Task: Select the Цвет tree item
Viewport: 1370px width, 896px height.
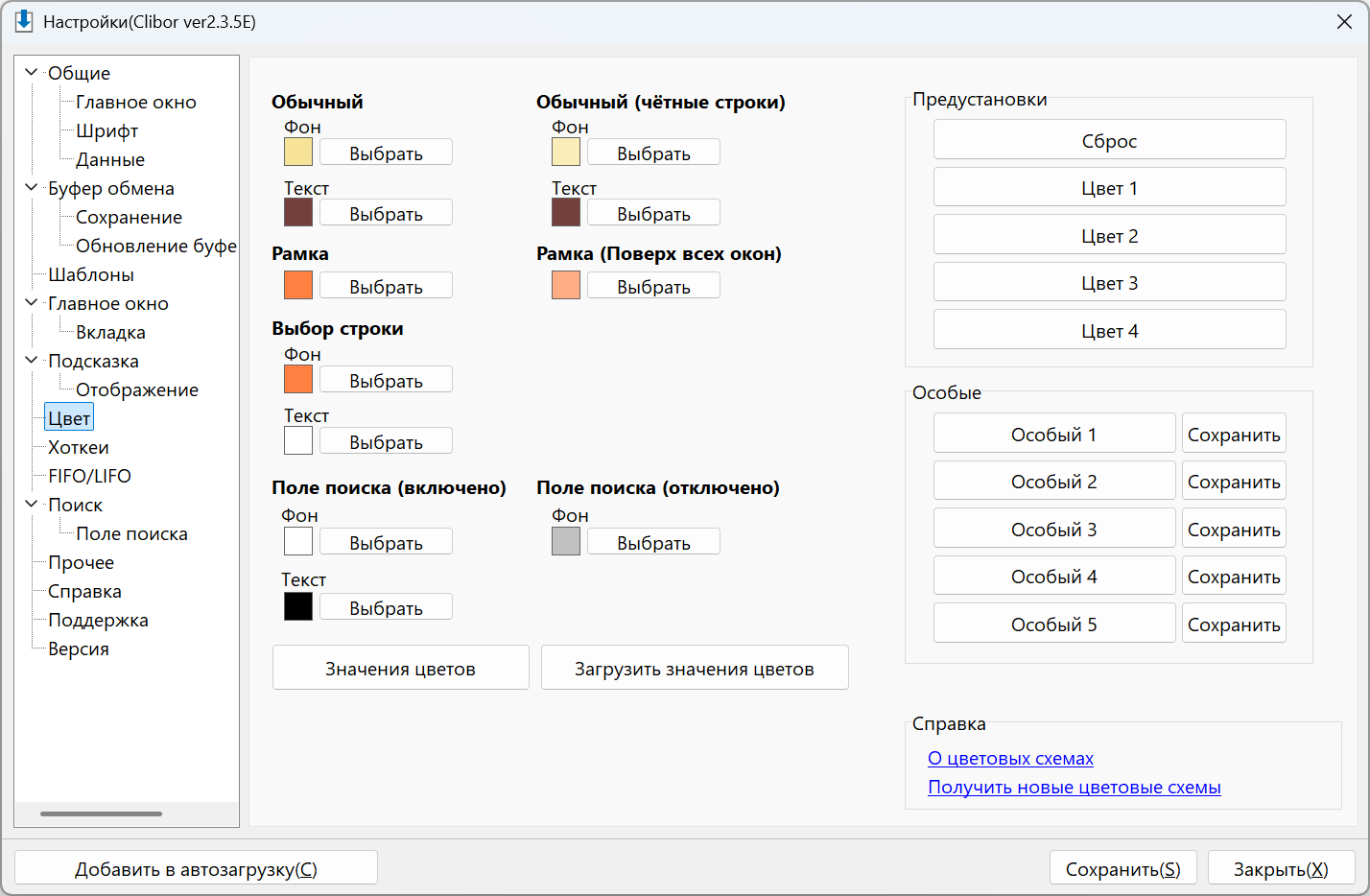Action: click(69, 418)
